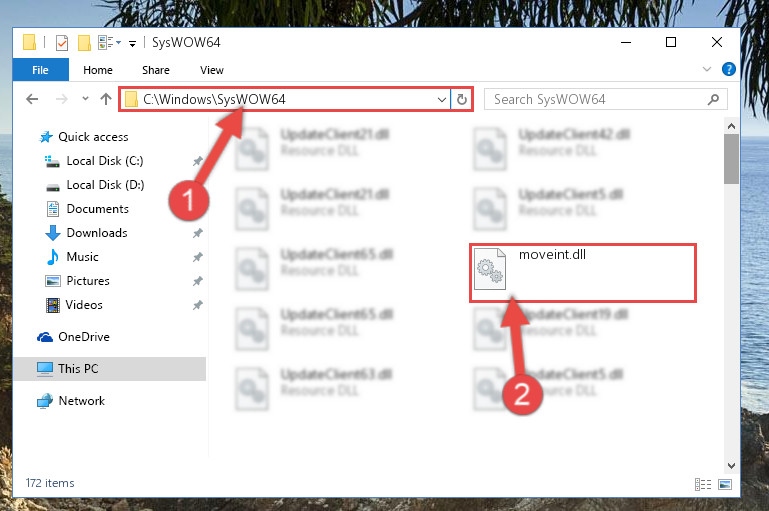Toggle the pin next to Music

tap(198, 257)
